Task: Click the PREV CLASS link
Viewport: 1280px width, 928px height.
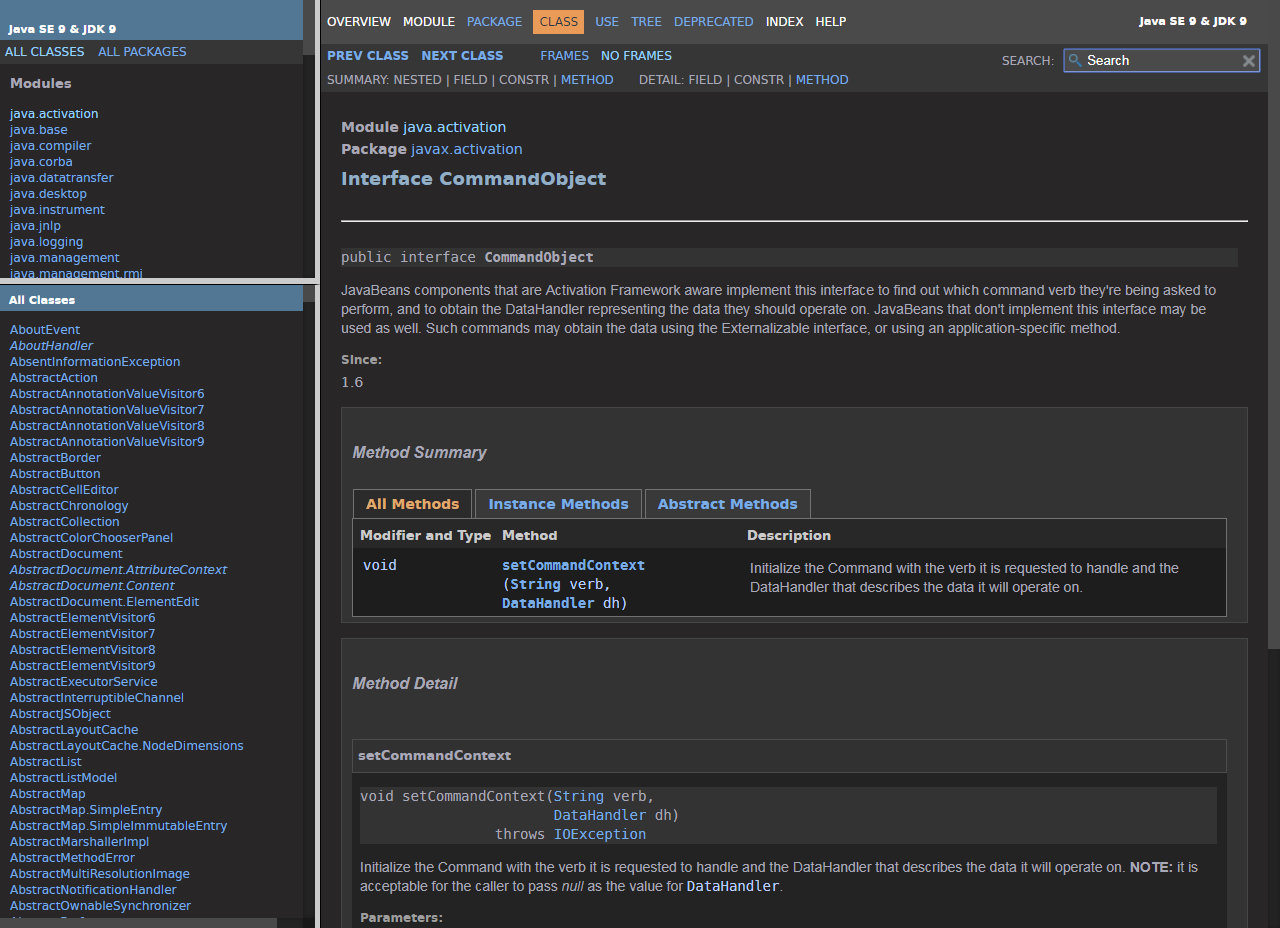Action: 367,56
